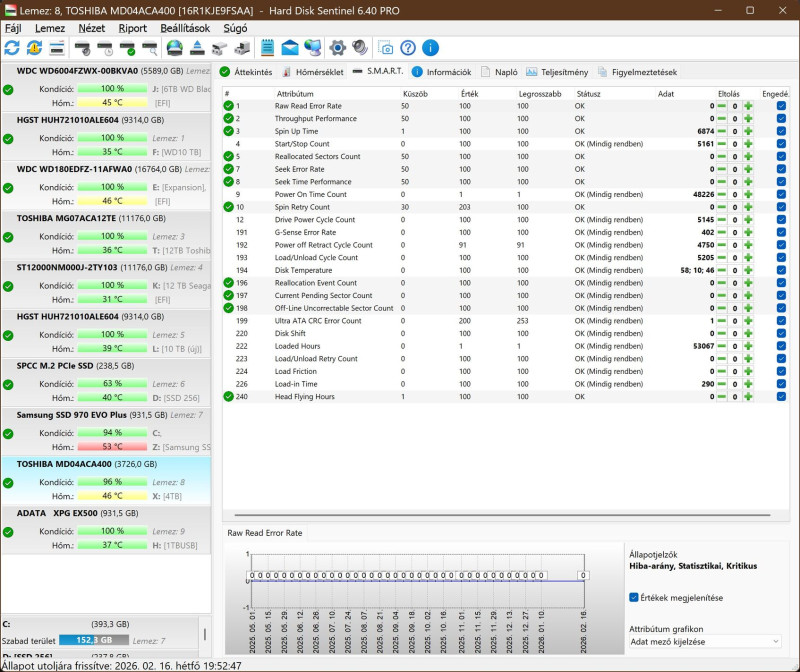Toggle the Seek Error Rate enable checkbox
This screenshot has width=800, height=672.
click(781, 169)
